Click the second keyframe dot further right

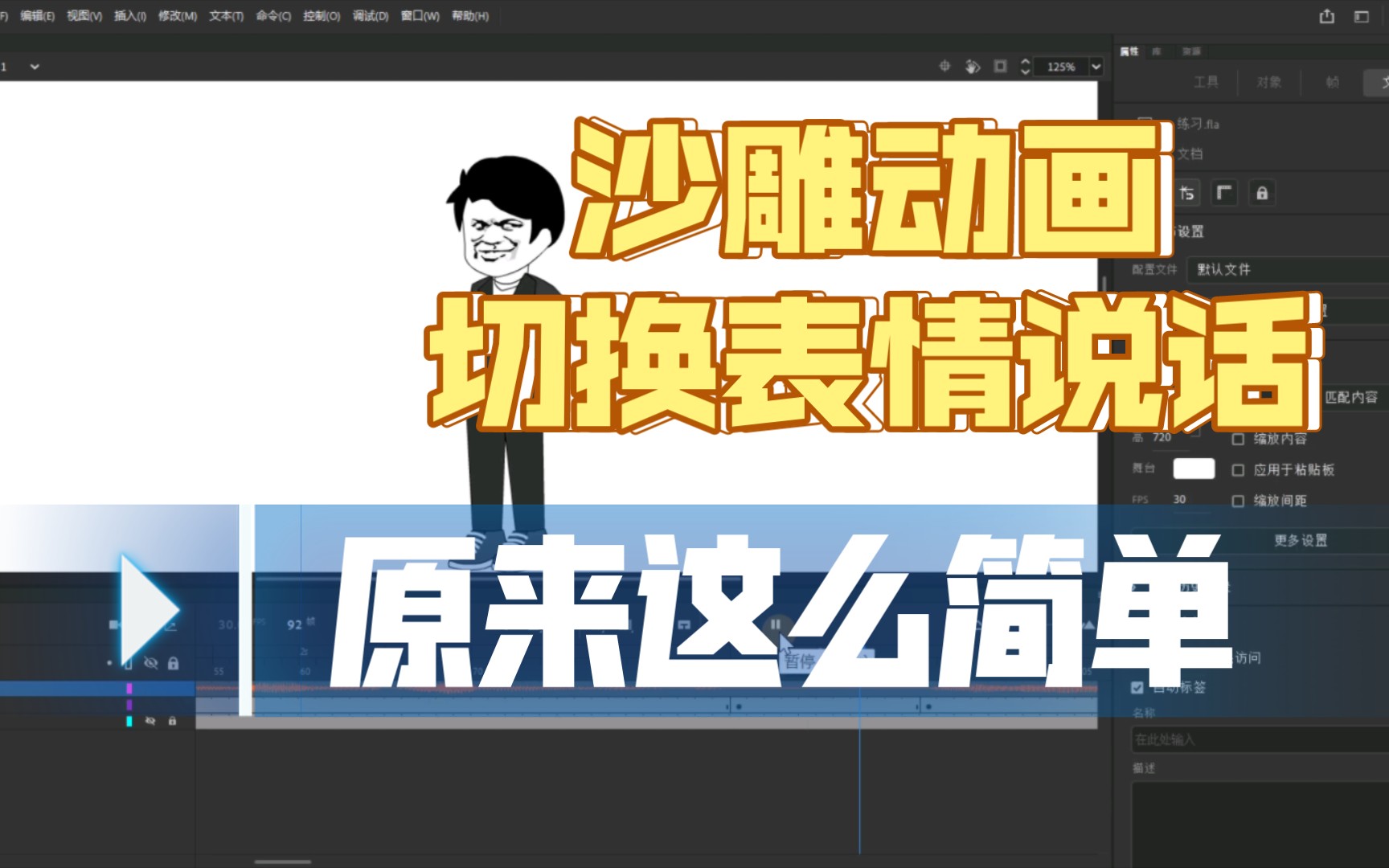pos(928,706)
